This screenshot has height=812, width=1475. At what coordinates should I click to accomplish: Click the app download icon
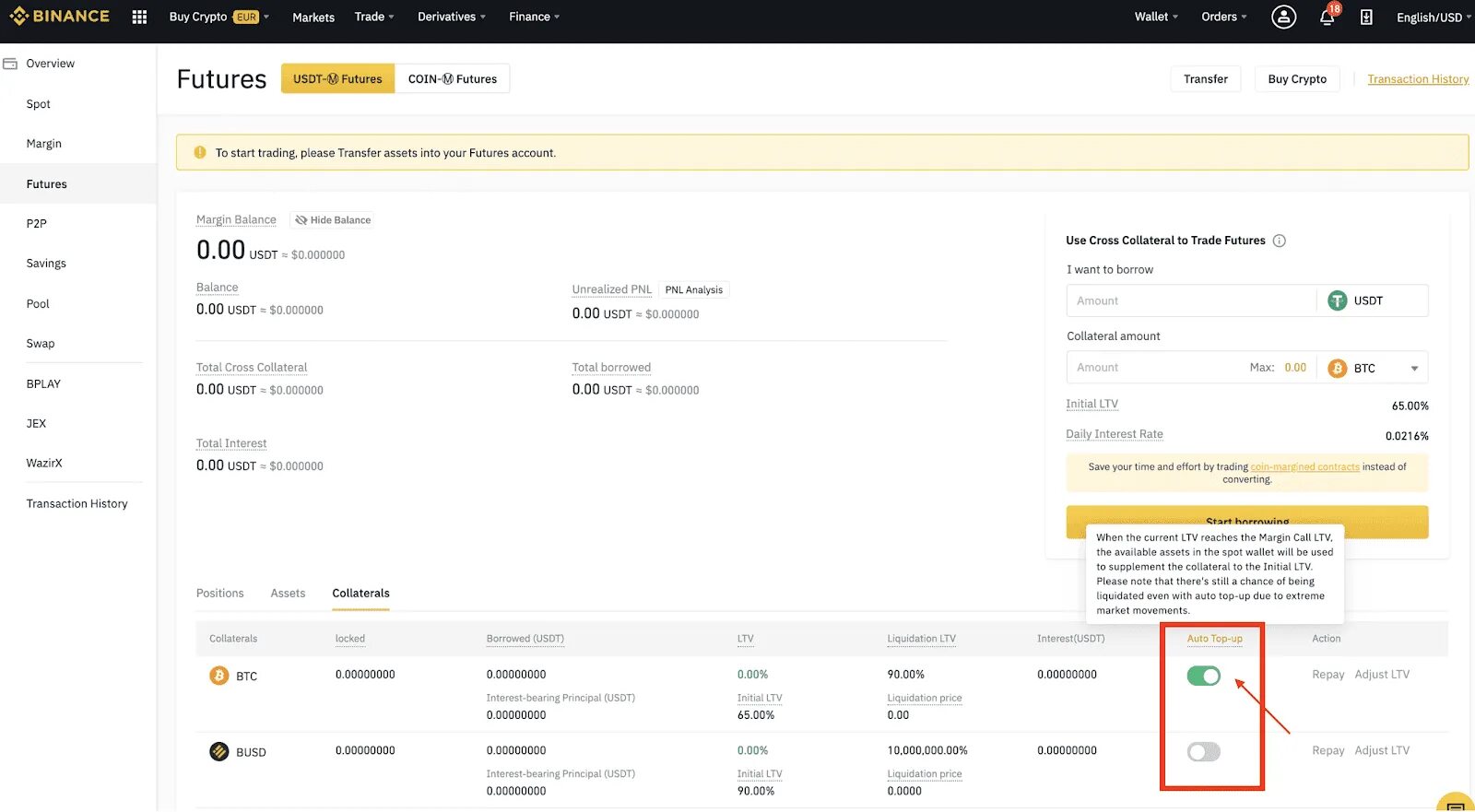1366,17
